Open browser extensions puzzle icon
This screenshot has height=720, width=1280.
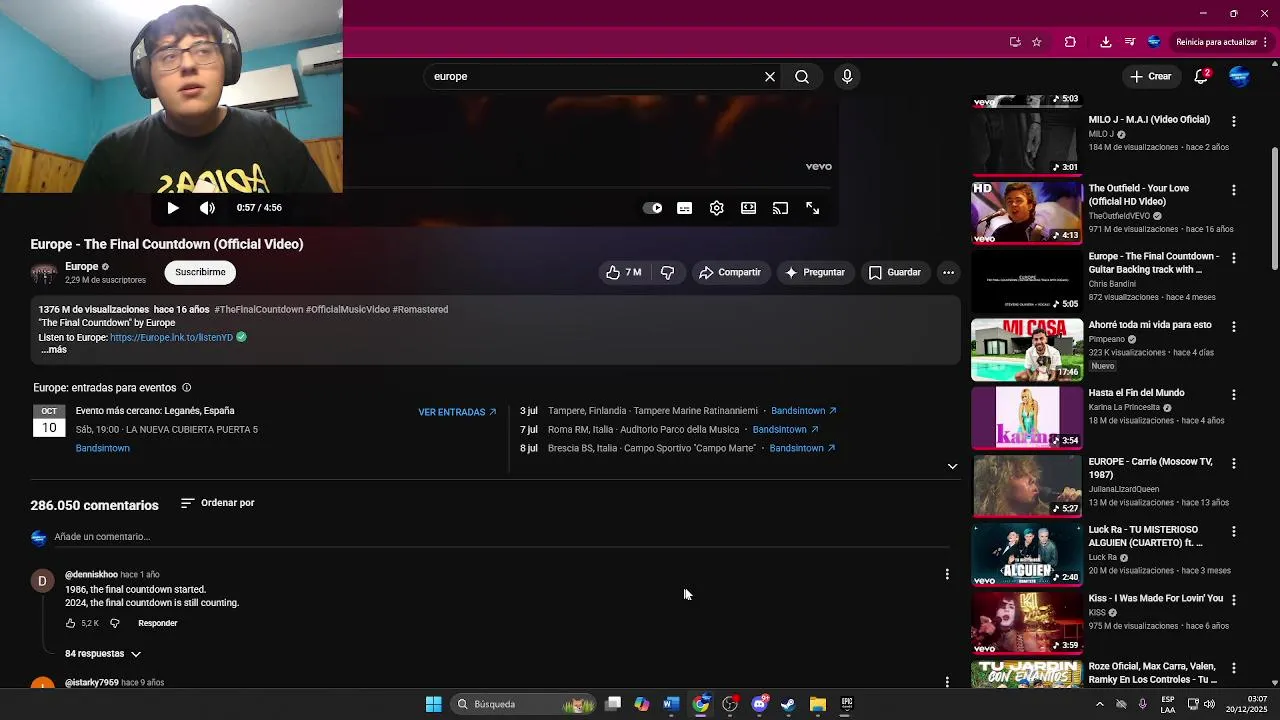tap(1070, 42)
